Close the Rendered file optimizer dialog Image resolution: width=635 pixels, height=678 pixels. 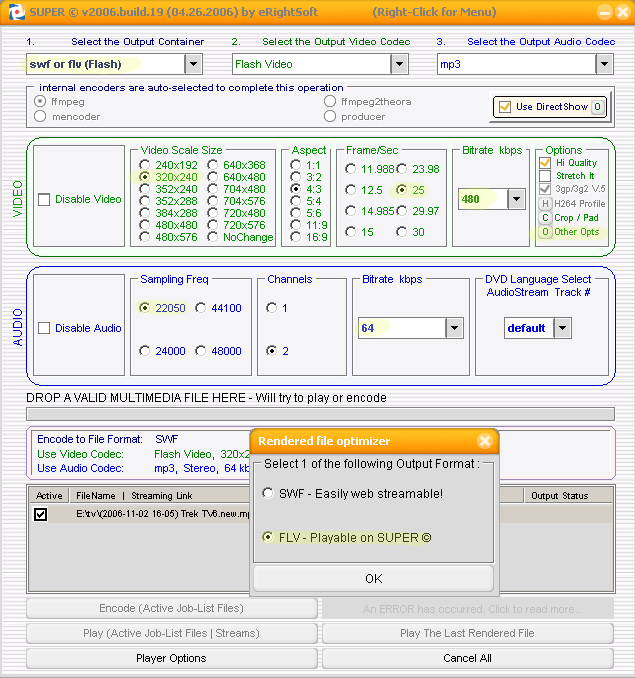[x=485, y=441]
